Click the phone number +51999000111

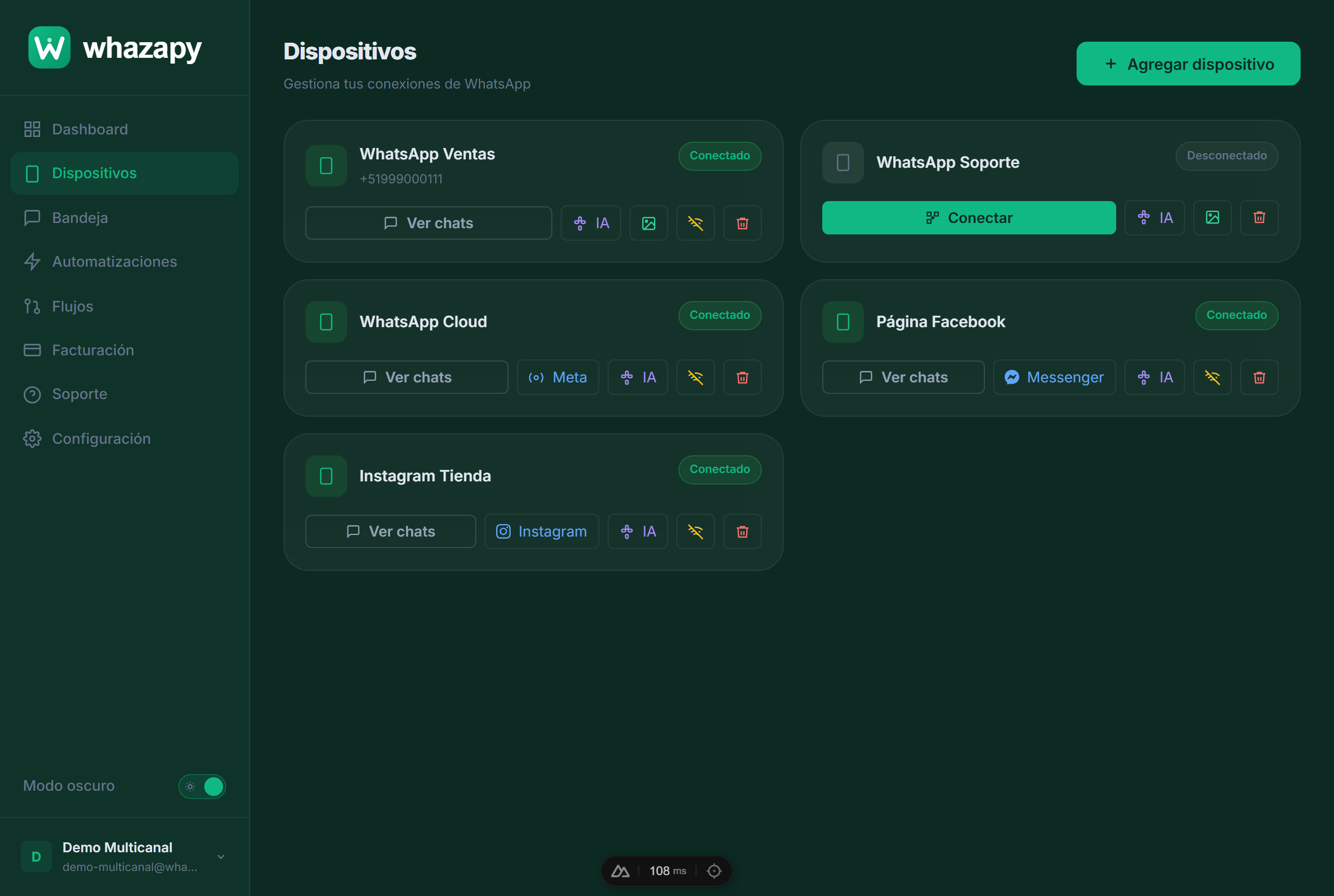401,179
